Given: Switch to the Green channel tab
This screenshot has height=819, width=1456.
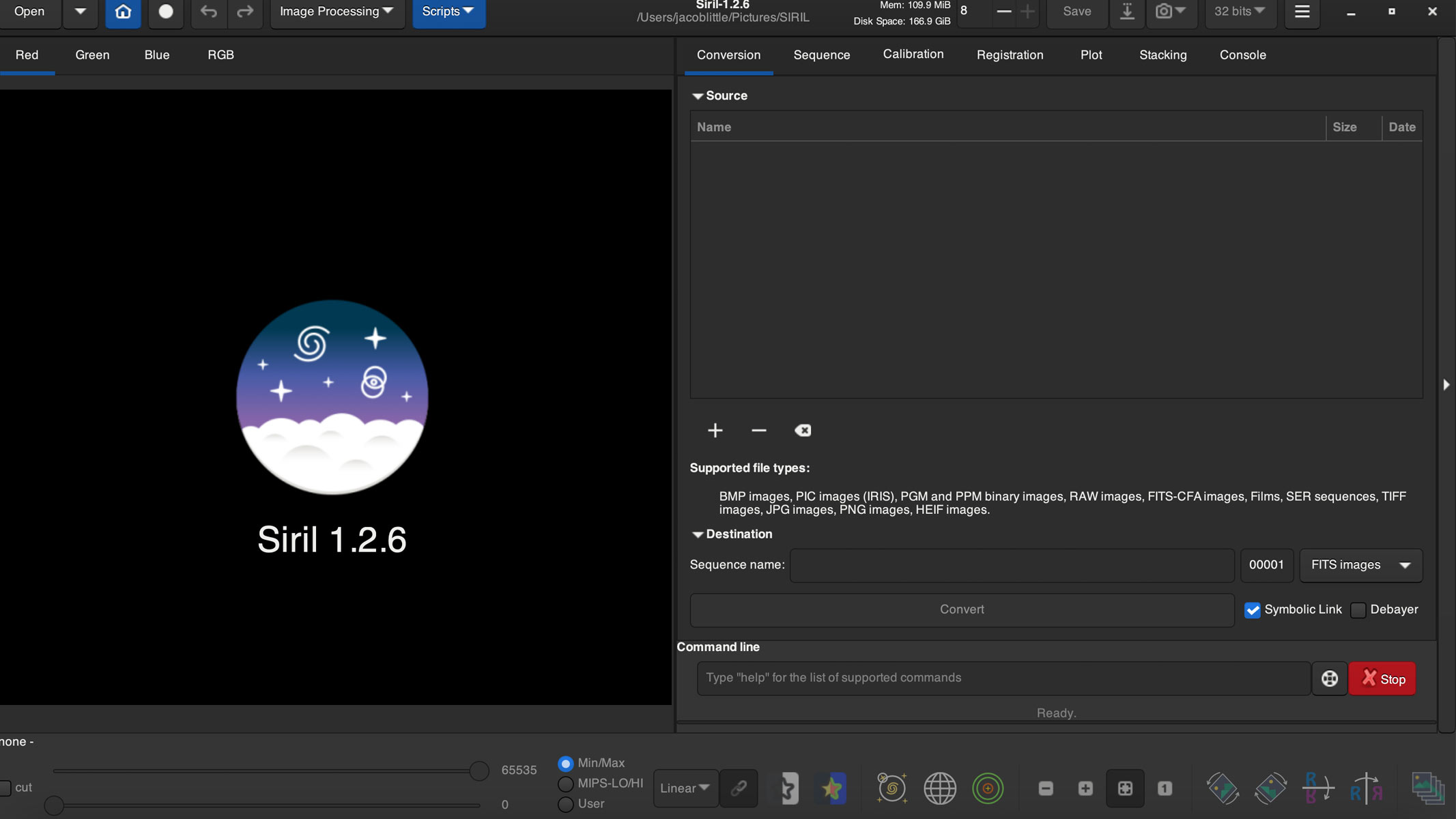Looking at the screenshot, I should (x=92, y=55).
